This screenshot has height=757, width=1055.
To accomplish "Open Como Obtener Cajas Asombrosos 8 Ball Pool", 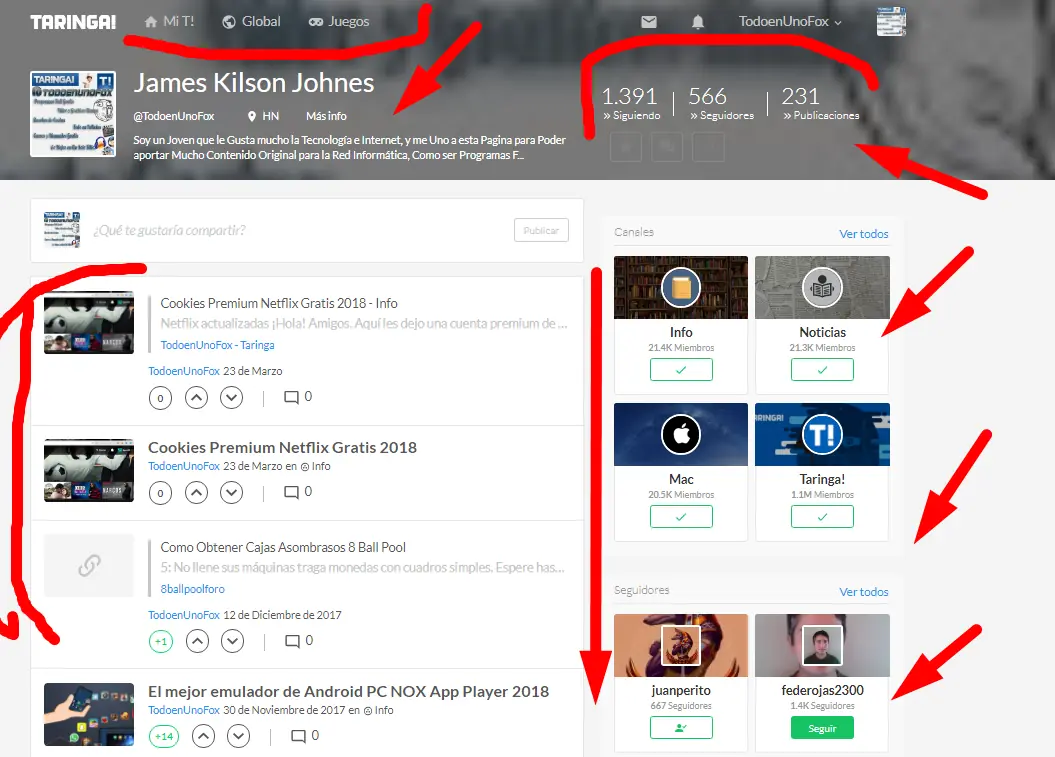I will (283, 547).
